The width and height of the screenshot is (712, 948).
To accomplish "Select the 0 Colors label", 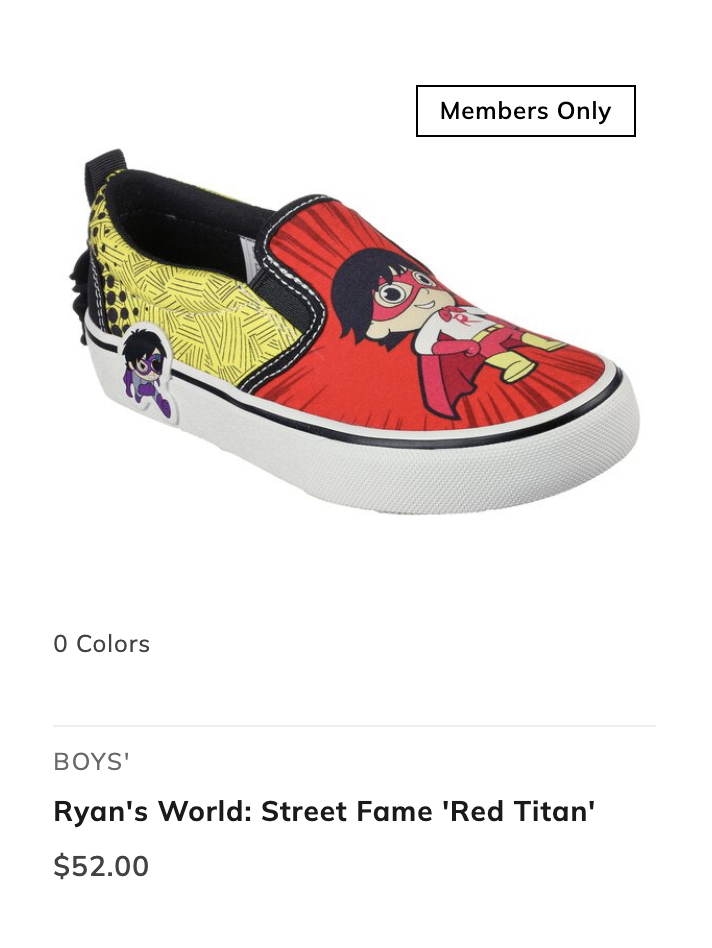I will click(102, 644).
